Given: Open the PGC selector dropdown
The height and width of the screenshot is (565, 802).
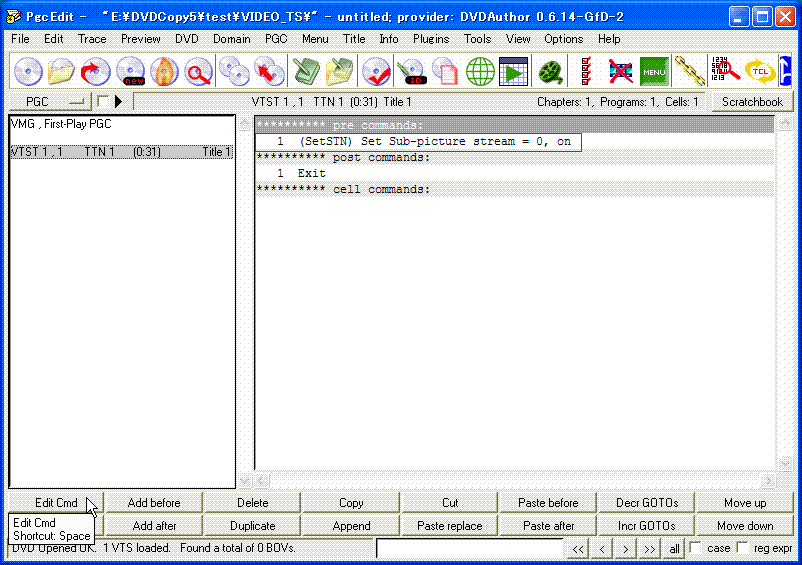Looking at the screenshot, I should 50,102.
